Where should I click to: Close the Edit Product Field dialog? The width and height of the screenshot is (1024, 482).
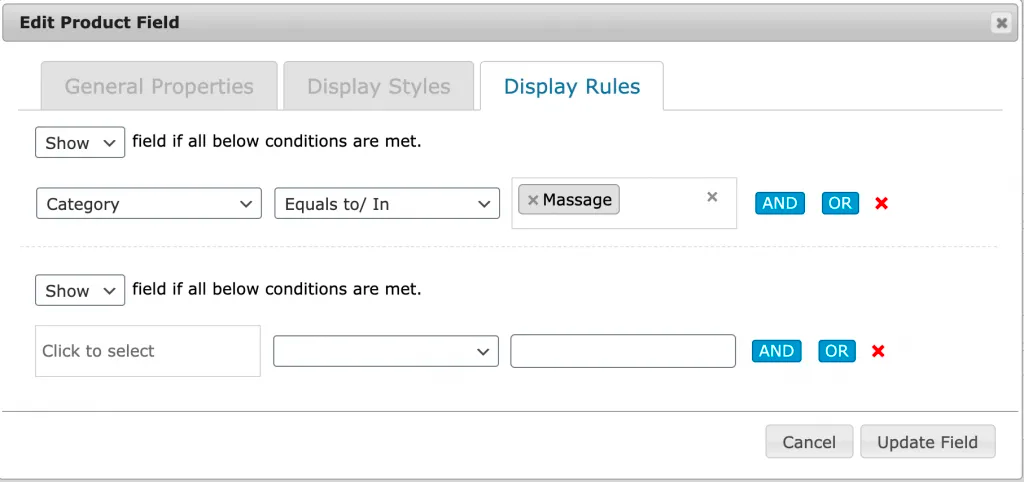(x=1001, y=23)
